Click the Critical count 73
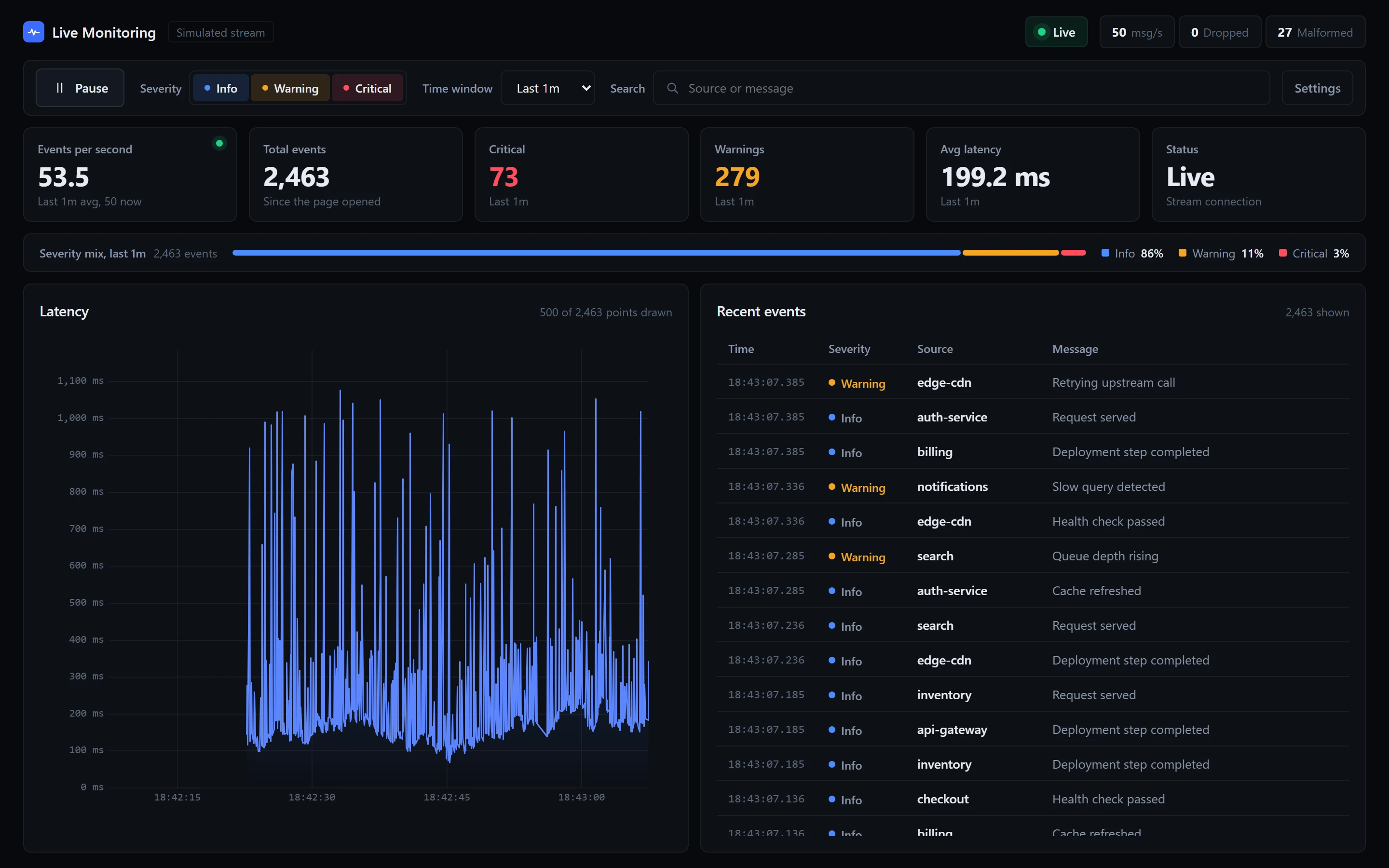 (504, 177)
